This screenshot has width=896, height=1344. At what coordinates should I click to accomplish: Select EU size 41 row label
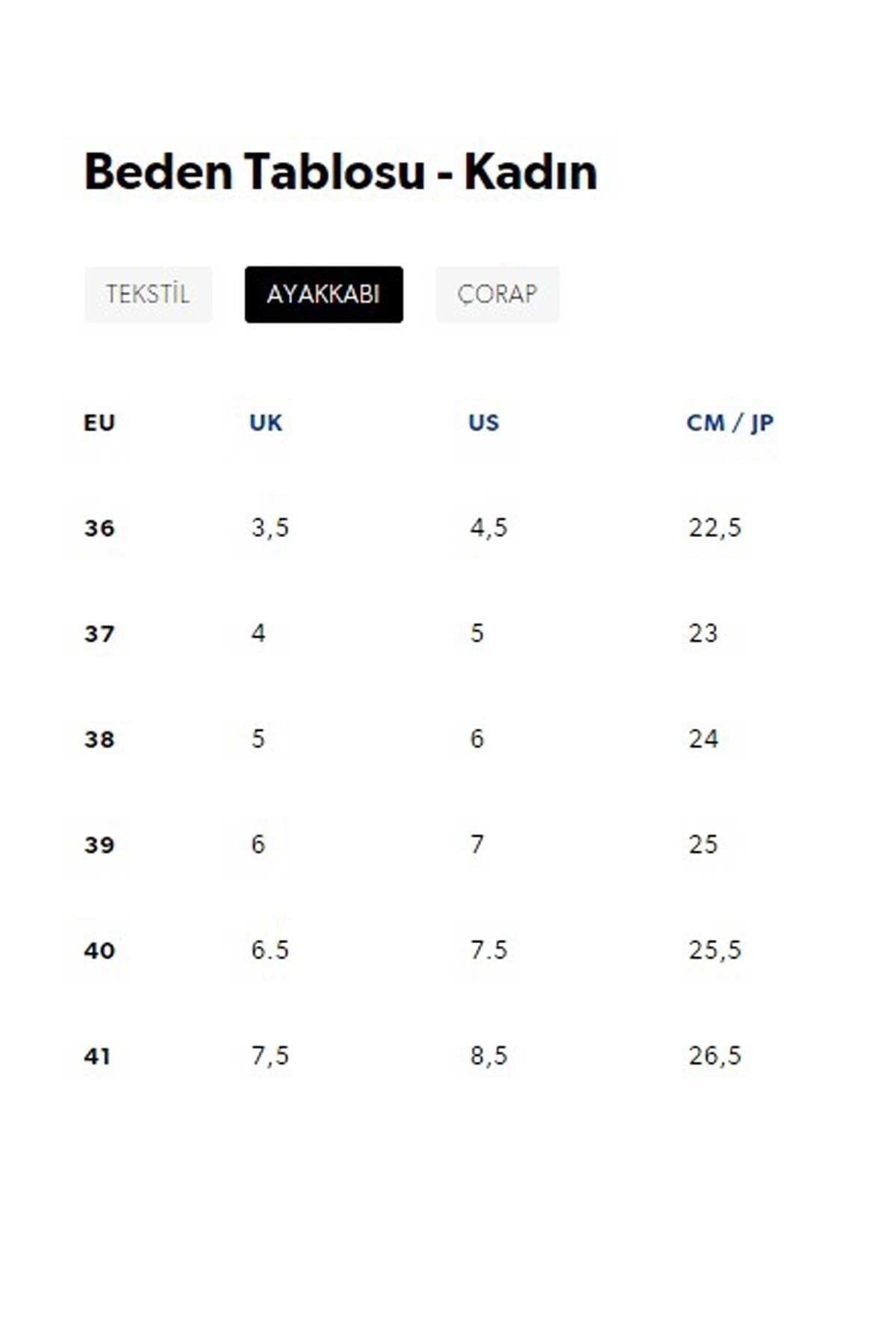click(97, 1056)
